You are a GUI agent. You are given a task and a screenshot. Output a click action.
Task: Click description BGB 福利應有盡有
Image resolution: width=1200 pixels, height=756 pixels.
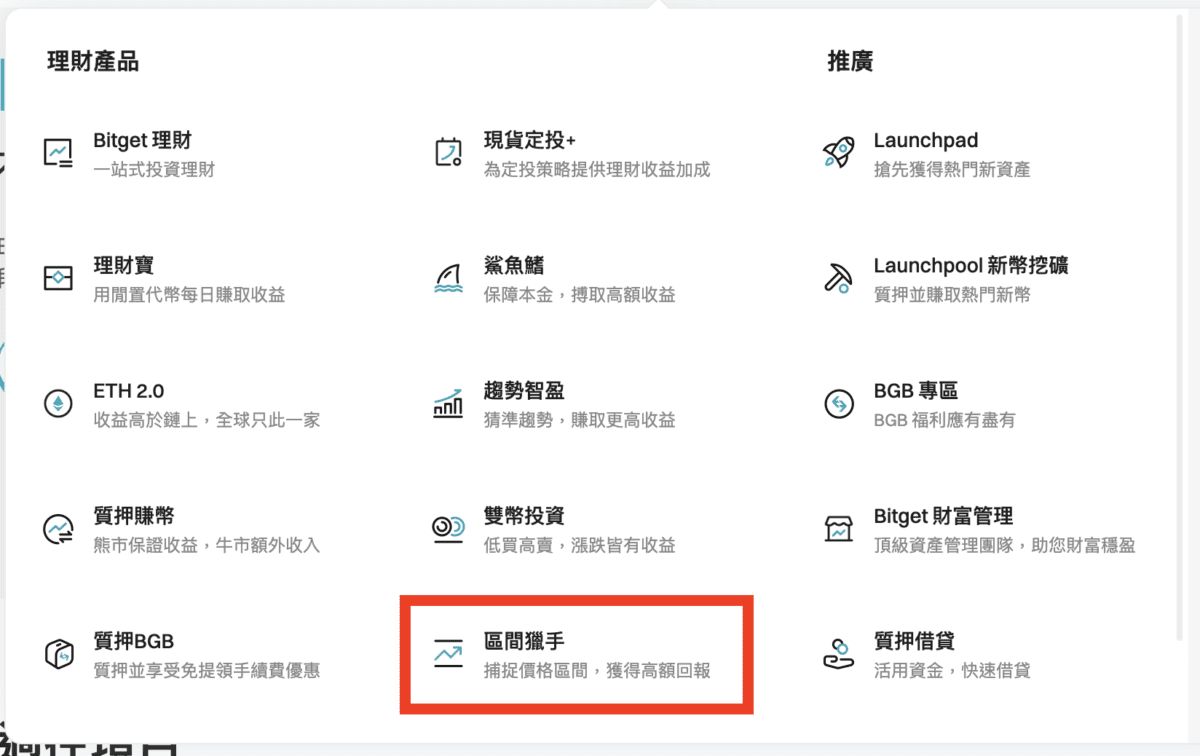[x=944, y=420]
